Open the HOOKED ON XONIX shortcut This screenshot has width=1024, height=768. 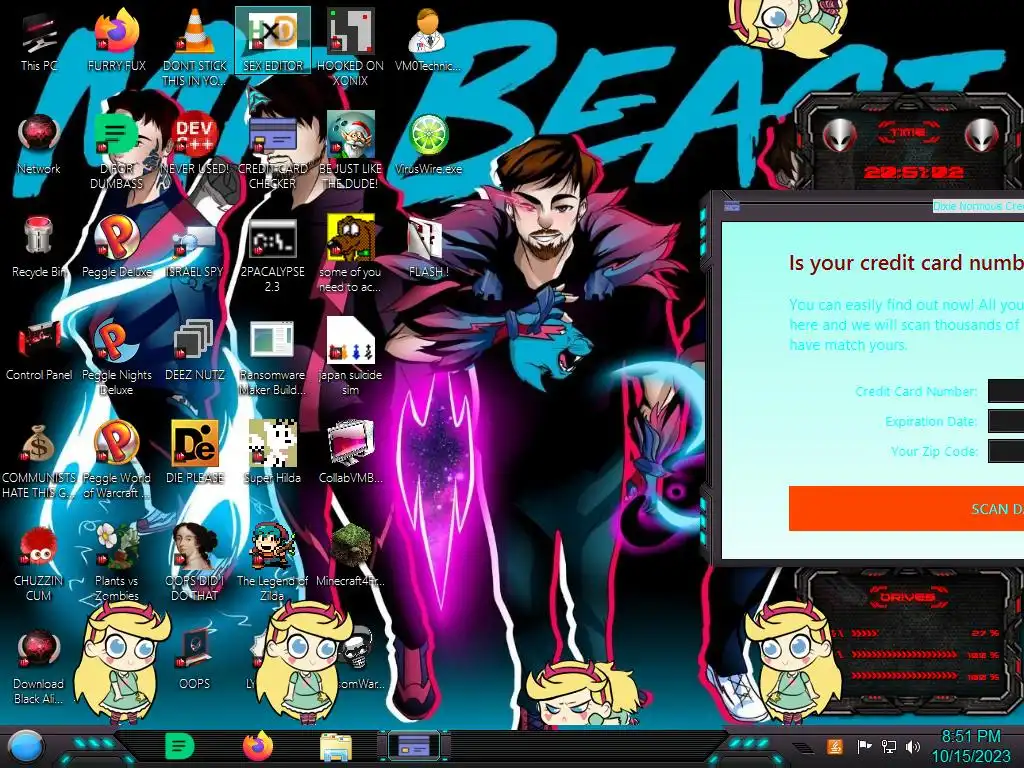tap(350, 47)
